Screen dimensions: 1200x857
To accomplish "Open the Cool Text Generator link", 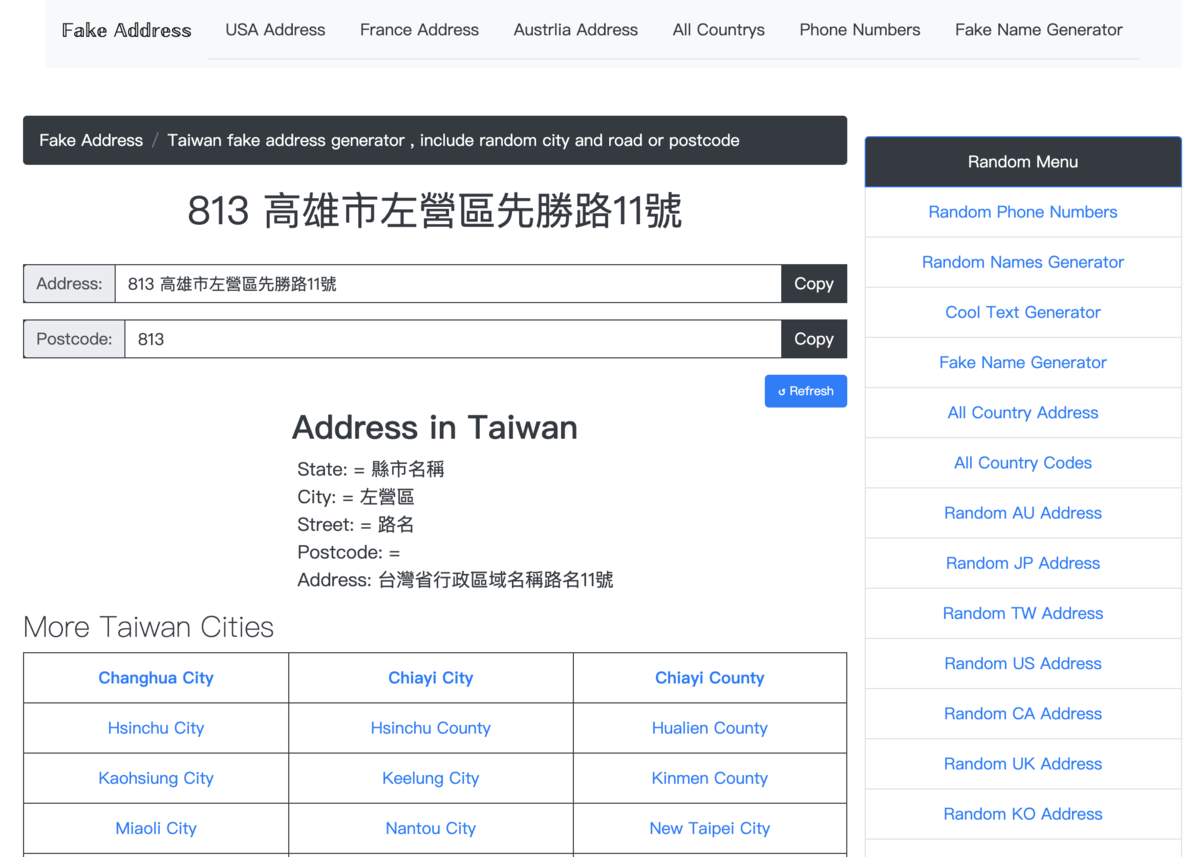I will [1023, 312].
